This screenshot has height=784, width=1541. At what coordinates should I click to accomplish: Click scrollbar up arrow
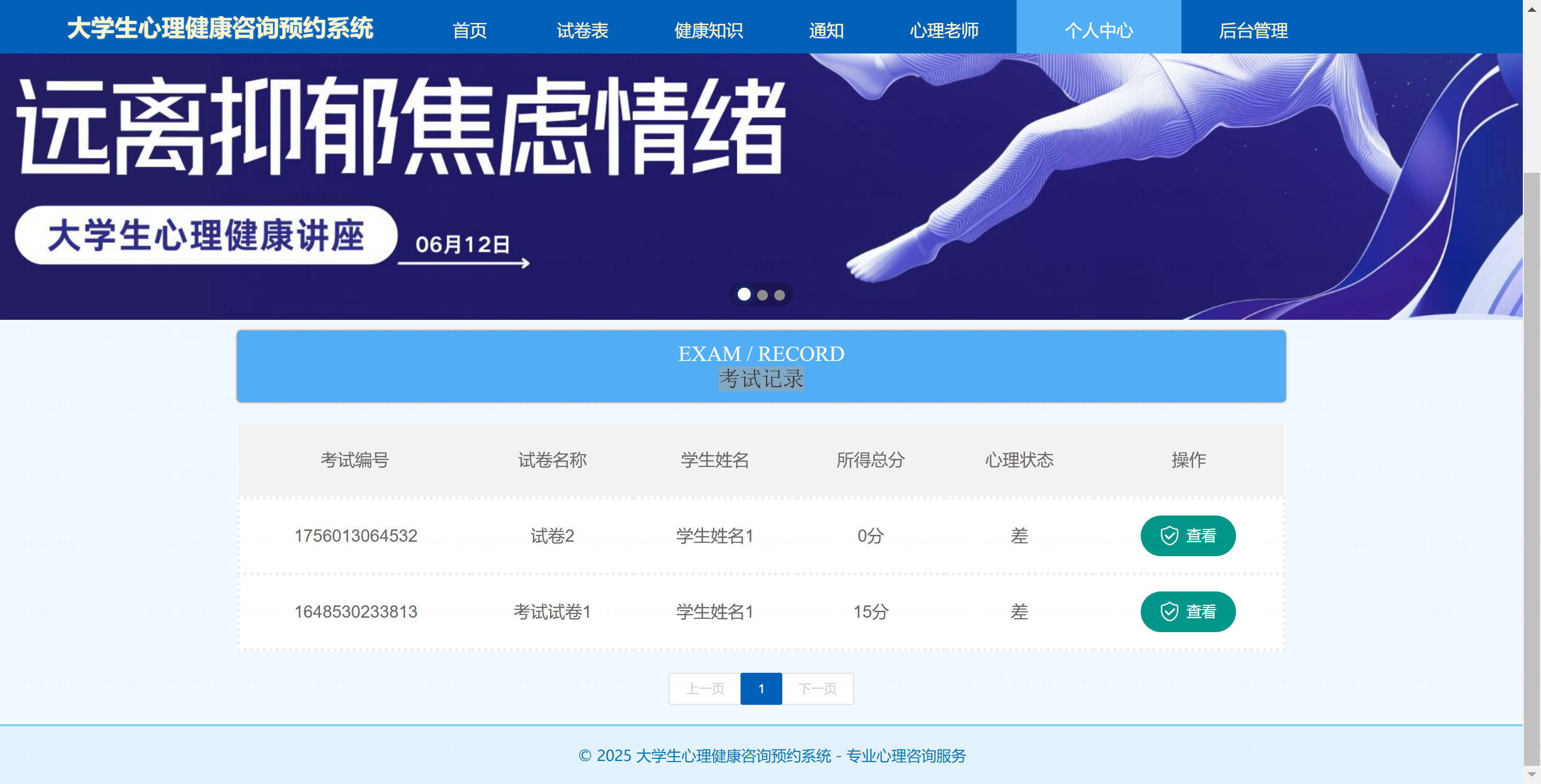pos(1532,9)
